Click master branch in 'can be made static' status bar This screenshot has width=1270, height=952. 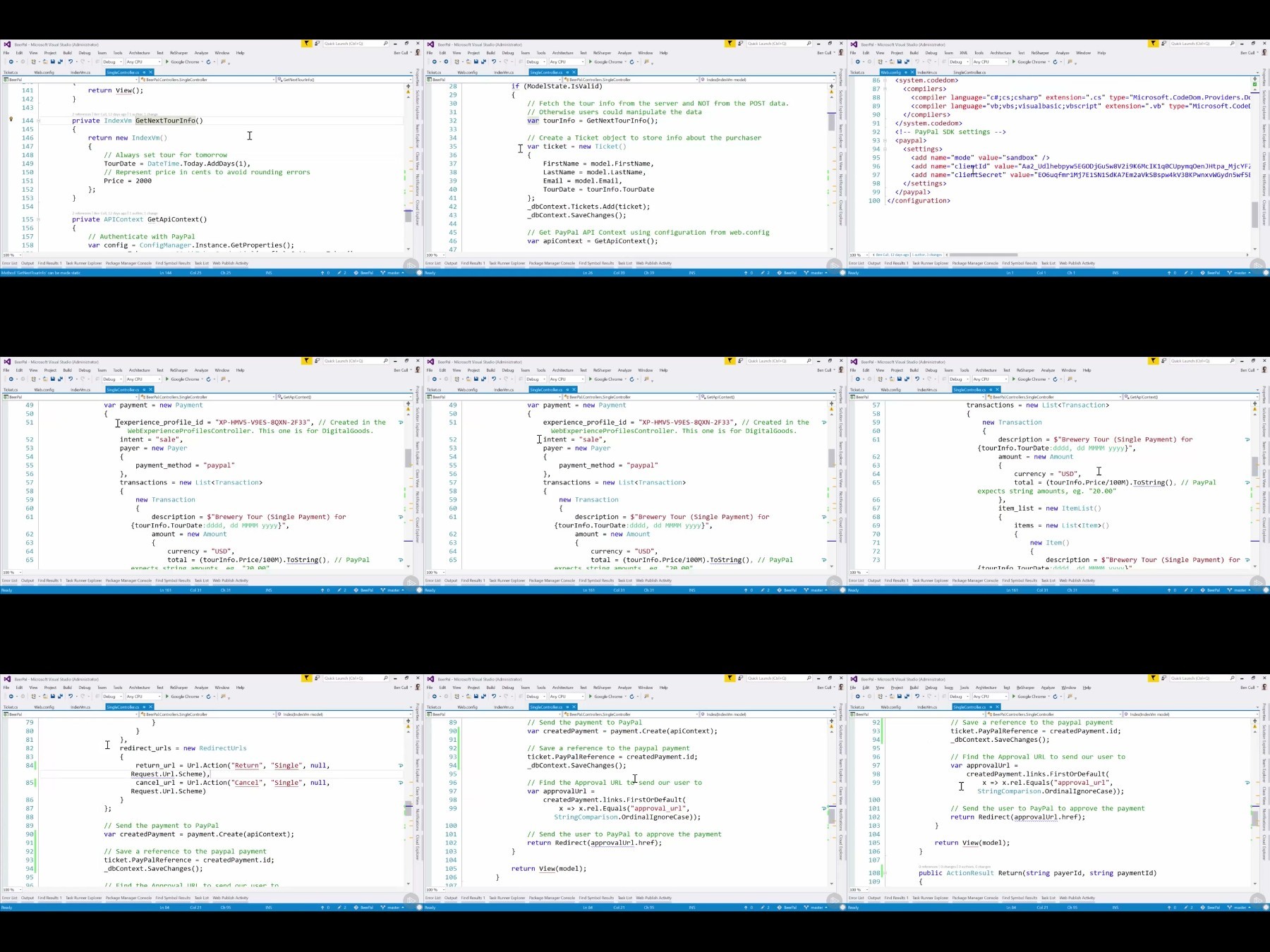click(393, 273)
